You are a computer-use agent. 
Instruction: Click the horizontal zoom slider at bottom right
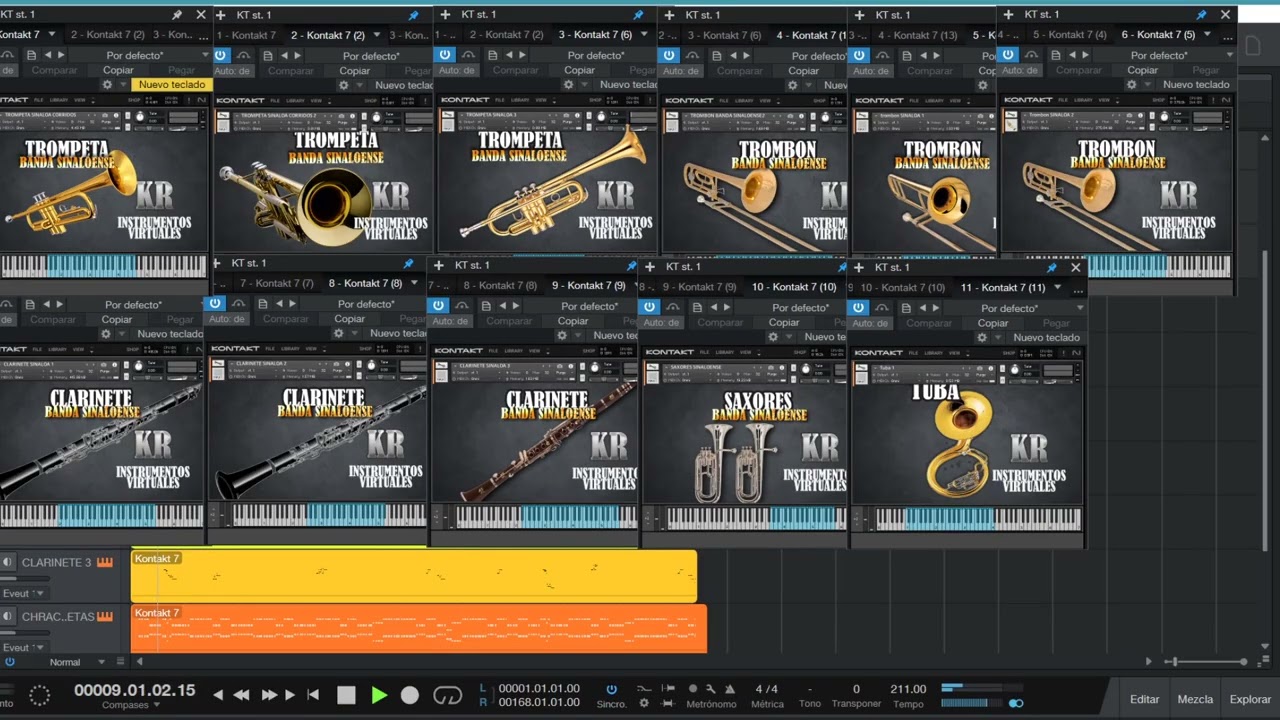pyautogui.click(x=1208, y=661)
